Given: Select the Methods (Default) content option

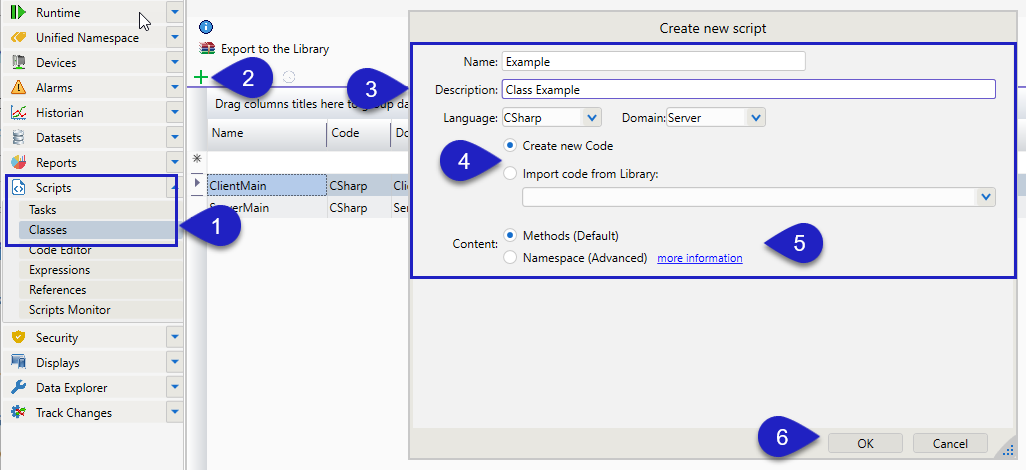Looking at the screenshot, I should (511, 236).
